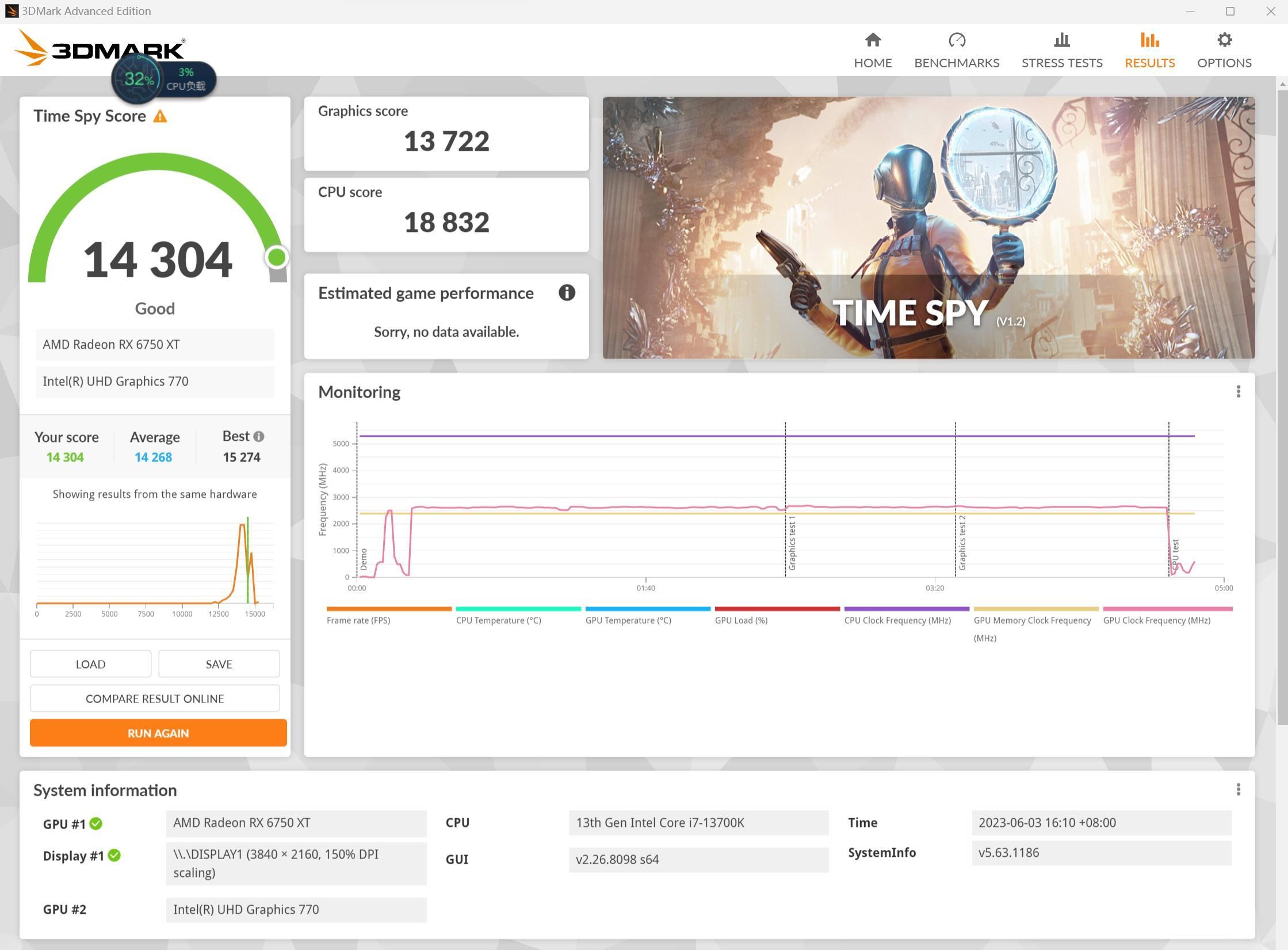The image size is (1288, 950).
Task: Click the Time Spy banner image
Action: coord(928,228)
